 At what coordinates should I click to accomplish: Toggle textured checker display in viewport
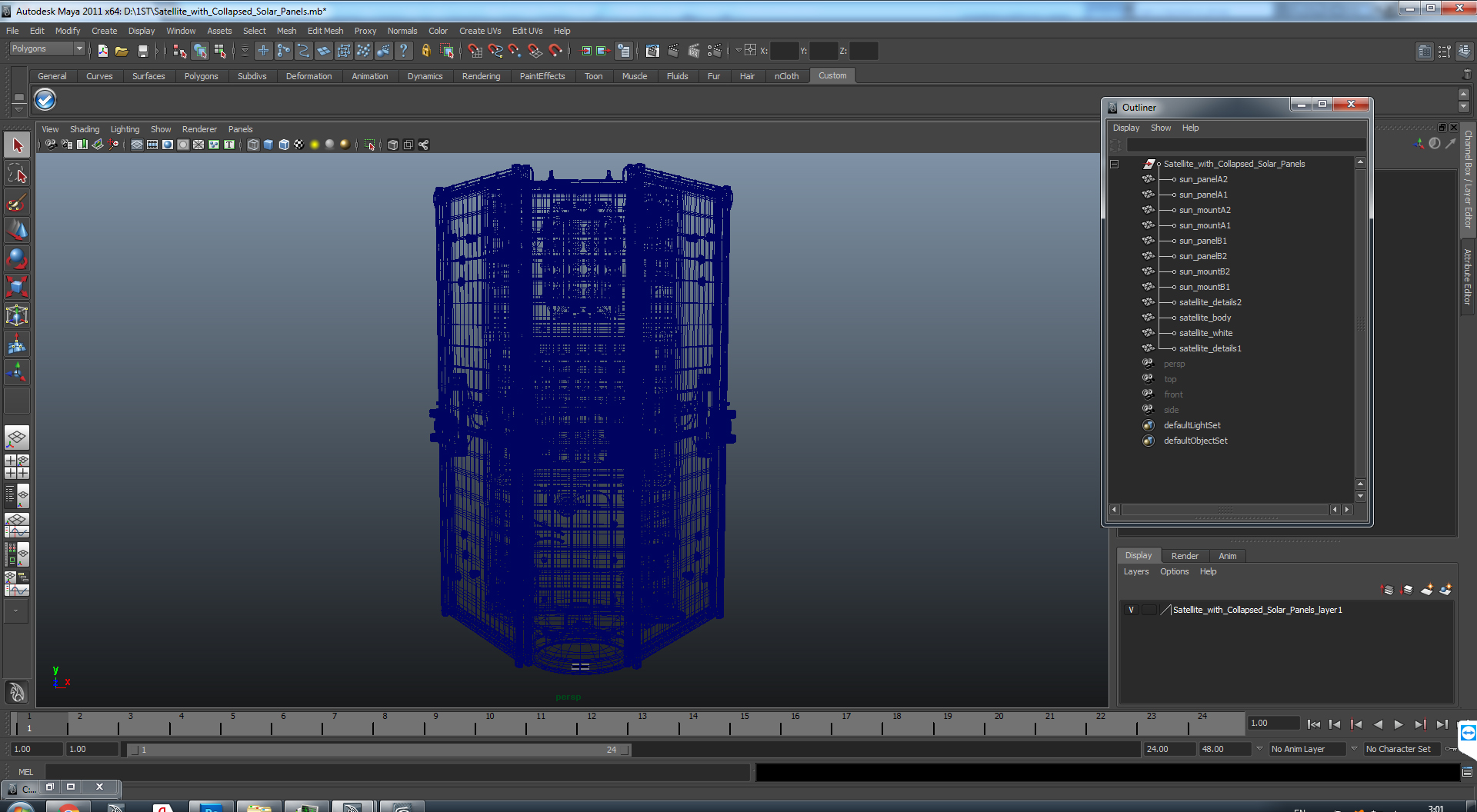click(299, 145)
